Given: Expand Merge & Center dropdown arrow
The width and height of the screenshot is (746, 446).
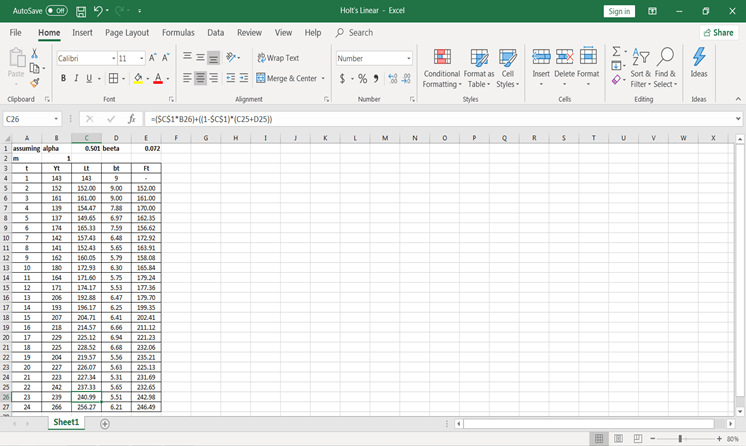Looking at the screenshot, I should coord(323,79).
